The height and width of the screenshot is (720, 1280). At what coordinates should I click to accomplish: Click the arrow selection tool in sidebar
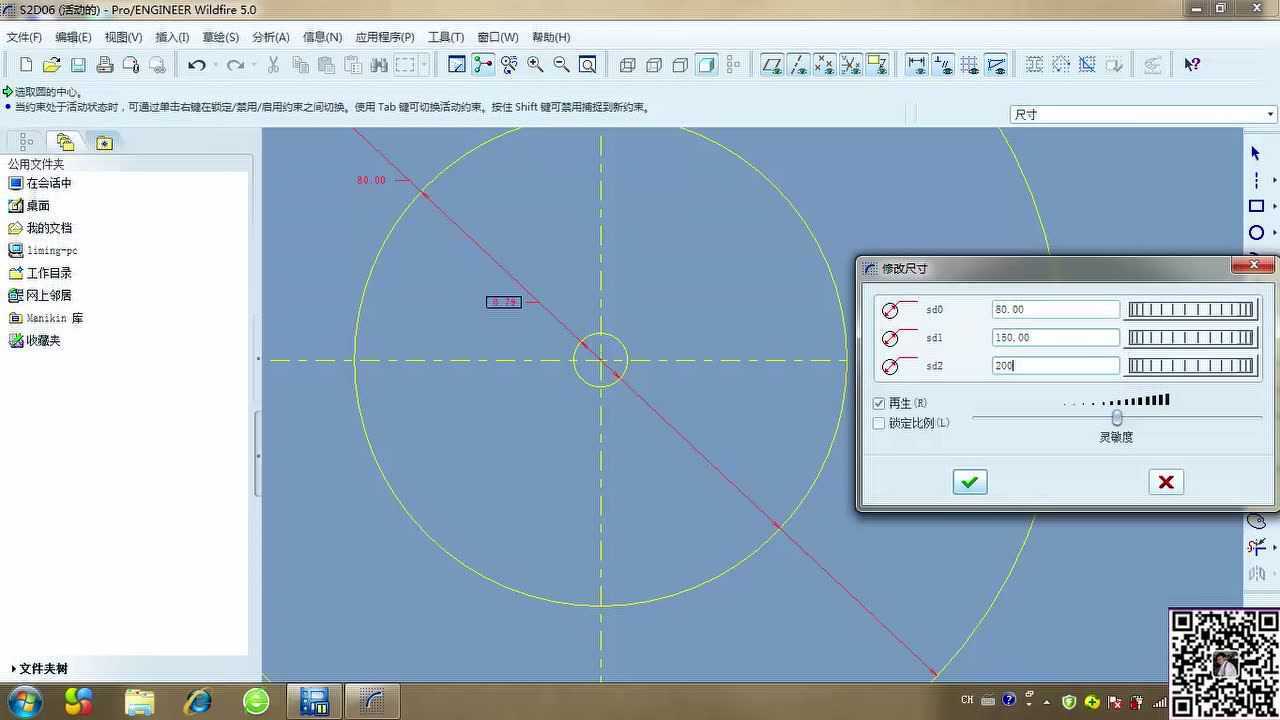coord(1256,153)
